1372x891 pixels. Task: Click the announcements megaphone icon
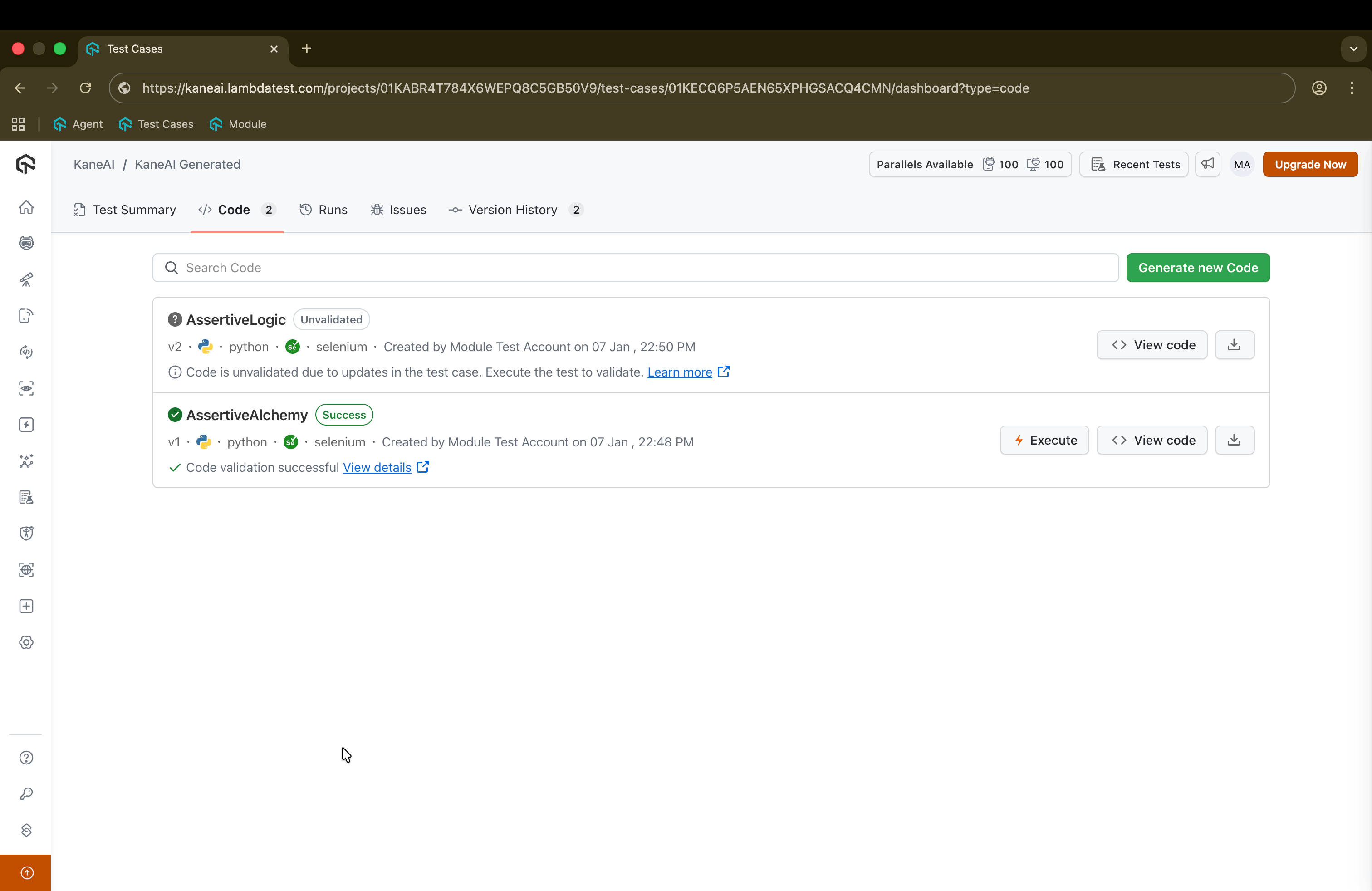pos(1208,164)
